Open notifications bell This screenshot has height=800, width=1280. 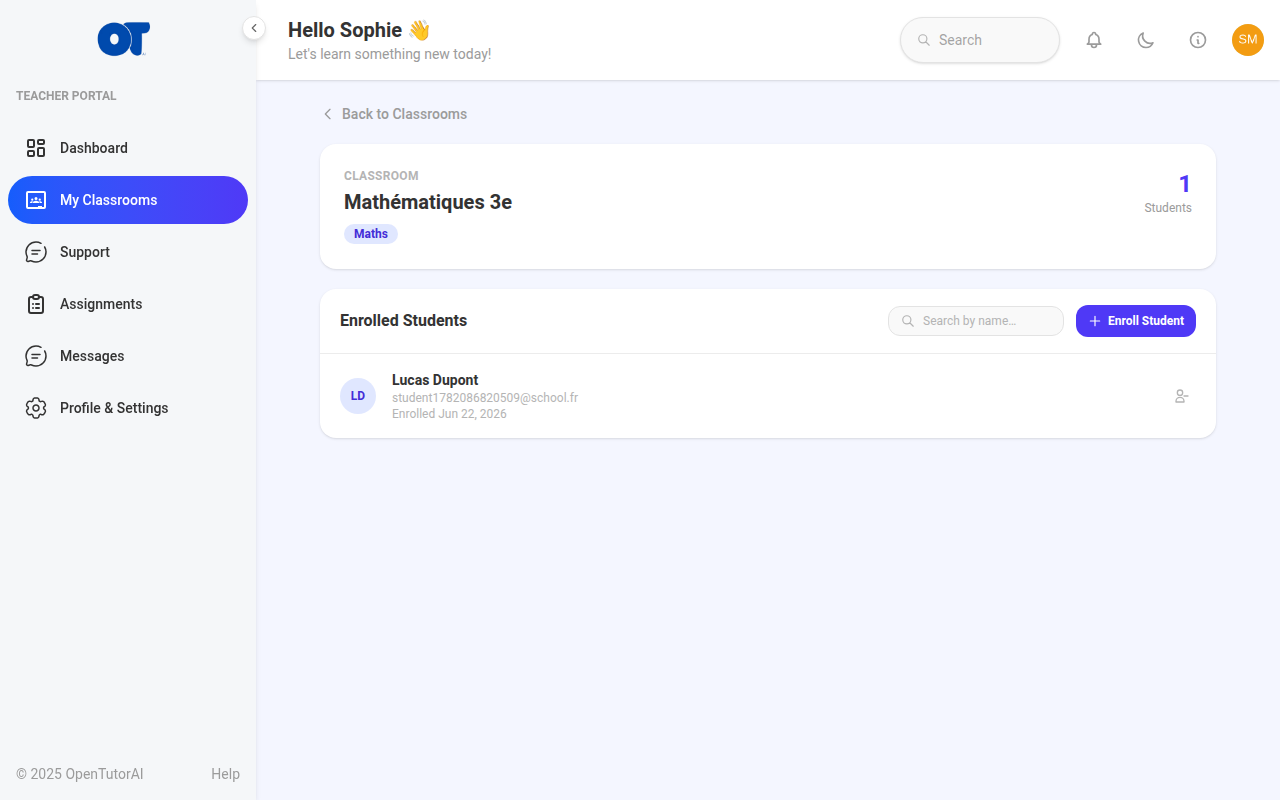coord(1094,40)
